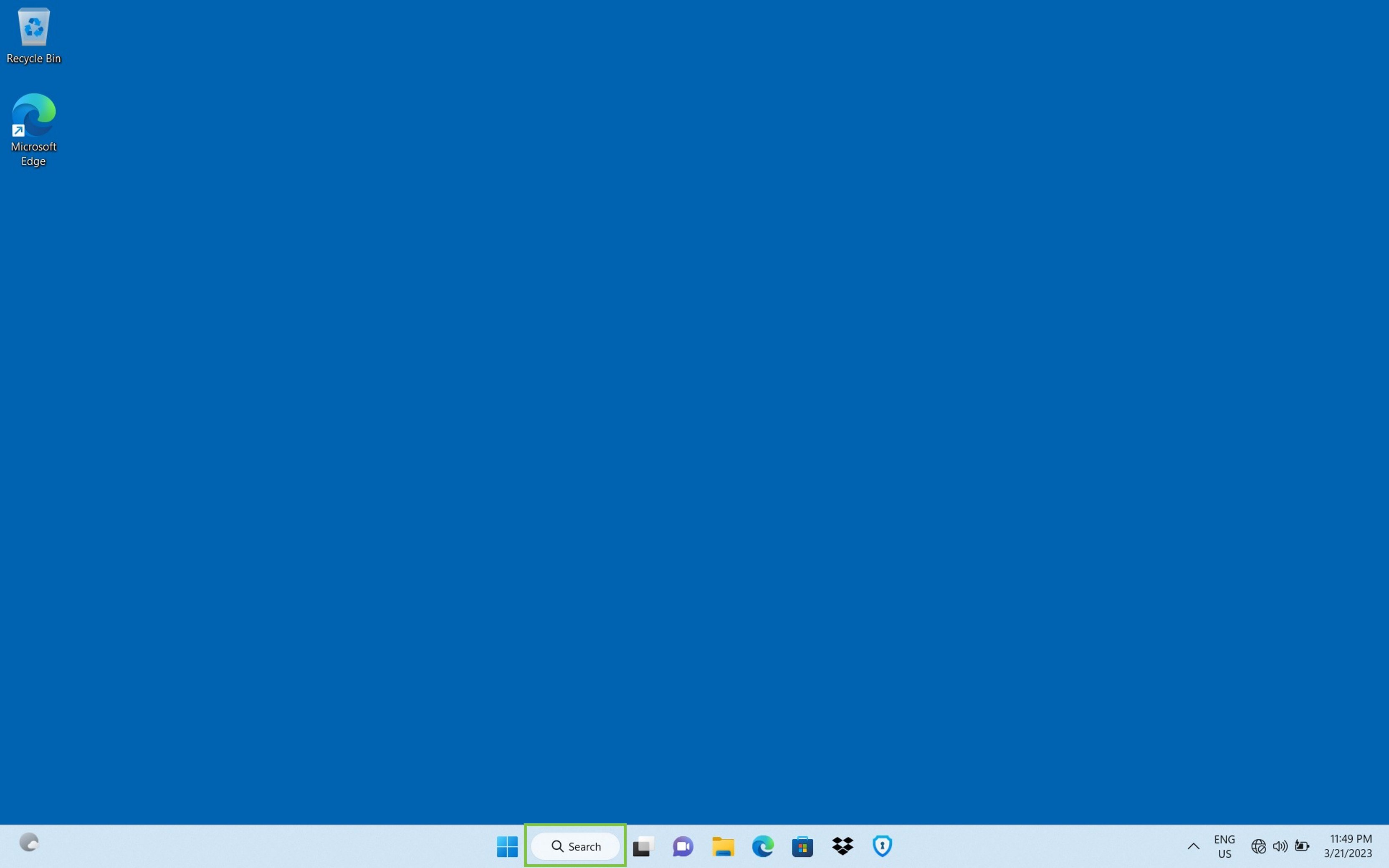The width and height of the screenshot is (1389, 868).
Task: Open Microsoft Store from the taskbar
Action: coord(802,846)
